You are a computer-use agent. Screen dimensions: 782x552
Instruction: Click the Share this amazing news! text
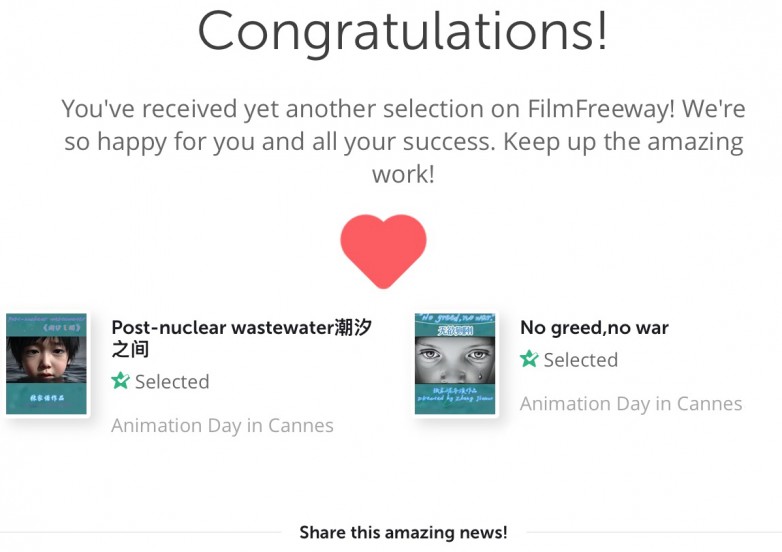click(403, 533)
